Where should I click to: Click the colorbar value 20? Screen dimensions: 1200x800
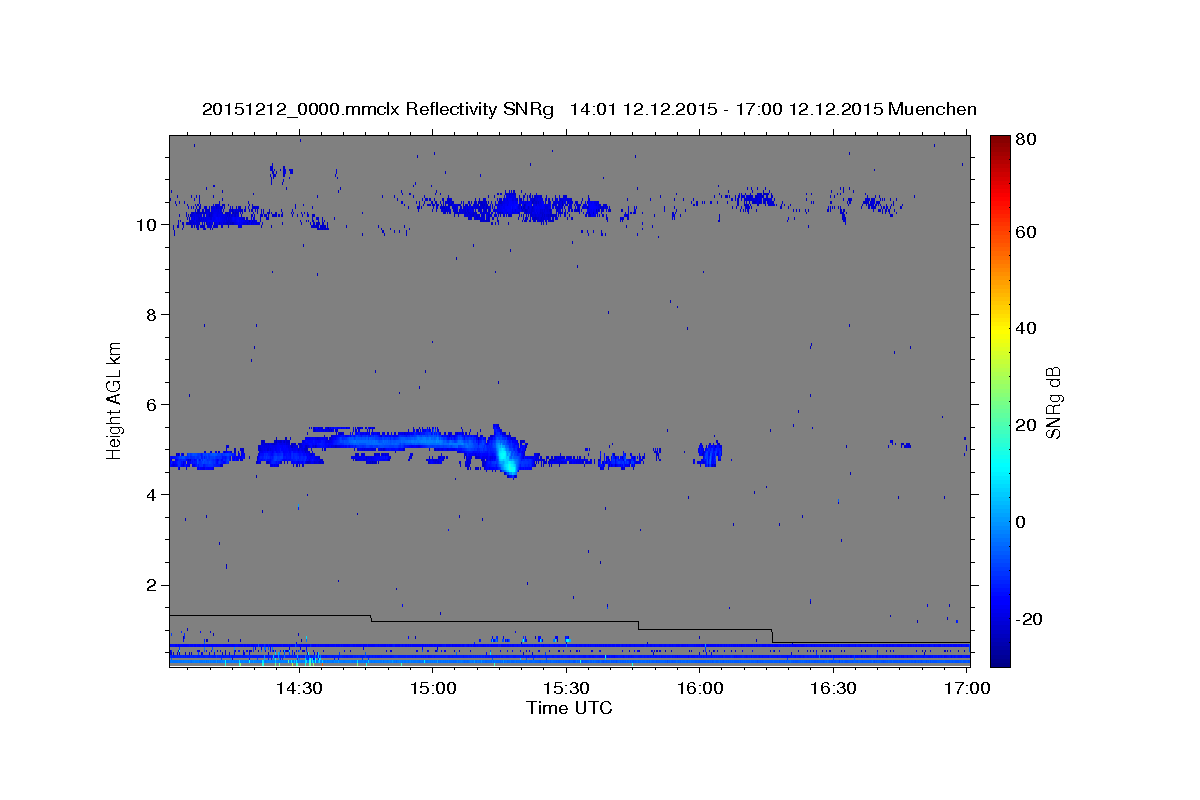[x=1025, y=425]
